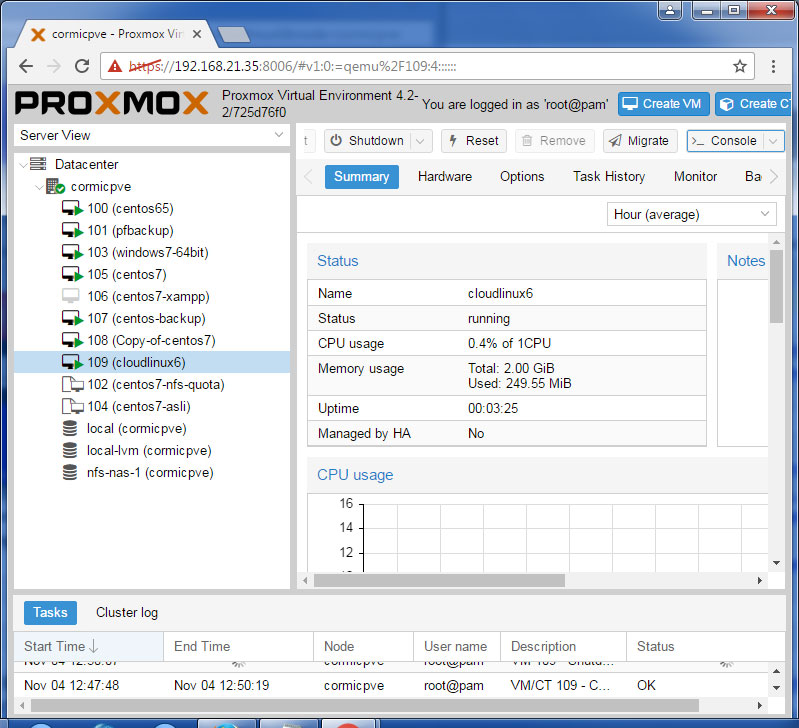Collapse the Datacenter tree node
The image size is (799, 728).
[x=23, y=165]
